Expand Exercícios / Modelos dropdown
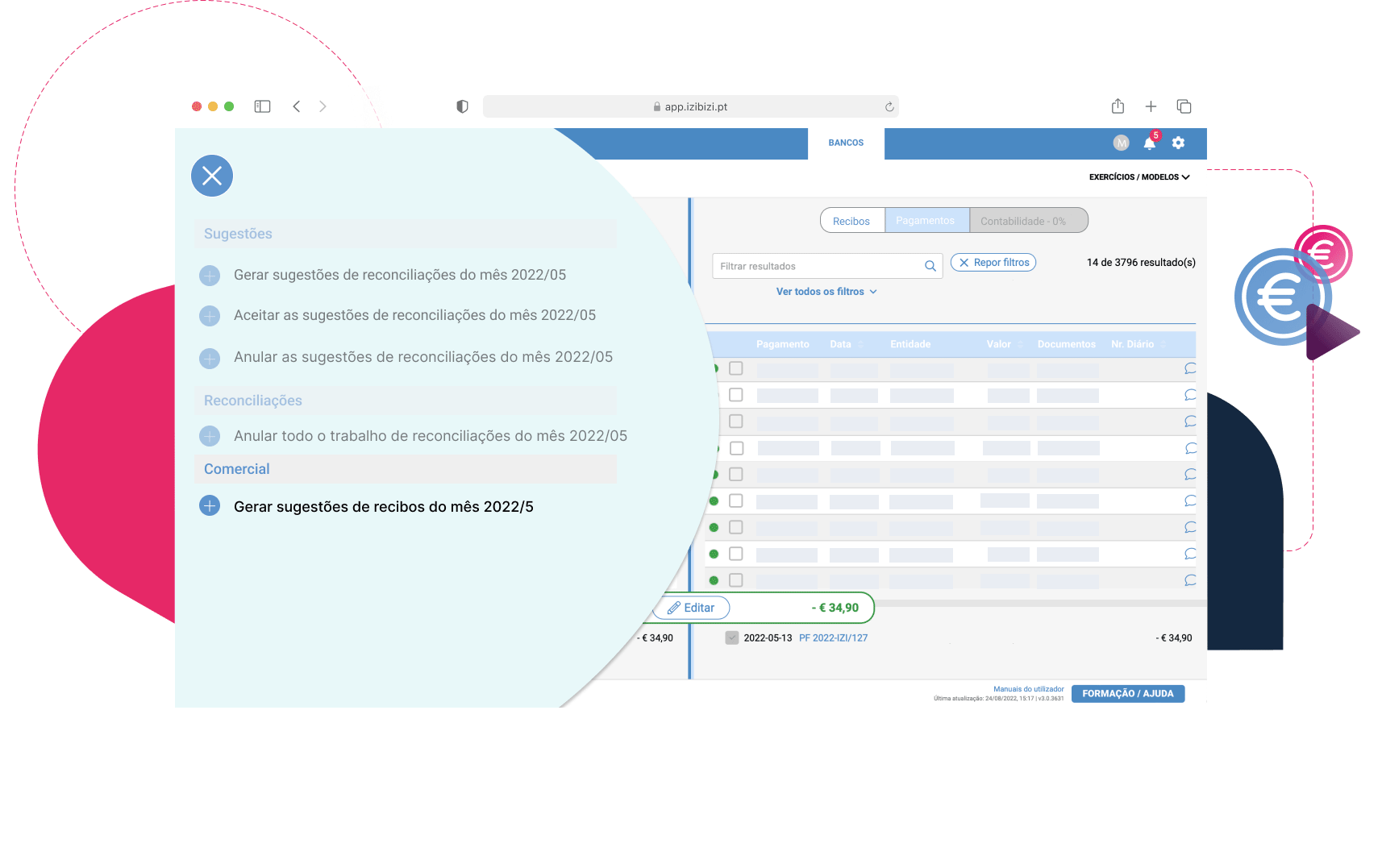Screen dimensions: 1382x868 click(x=1138, y=177)
